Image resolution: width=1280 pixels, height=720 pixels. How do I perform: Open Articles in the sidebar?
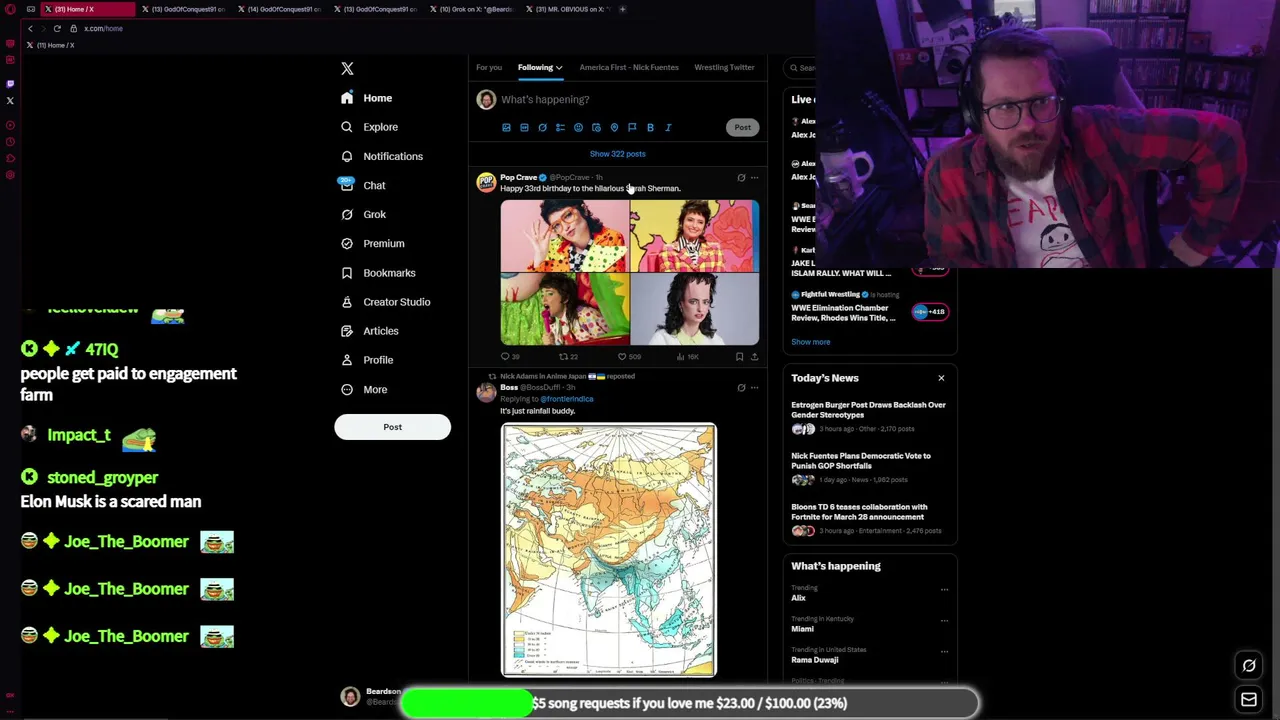tap(369, 331)
